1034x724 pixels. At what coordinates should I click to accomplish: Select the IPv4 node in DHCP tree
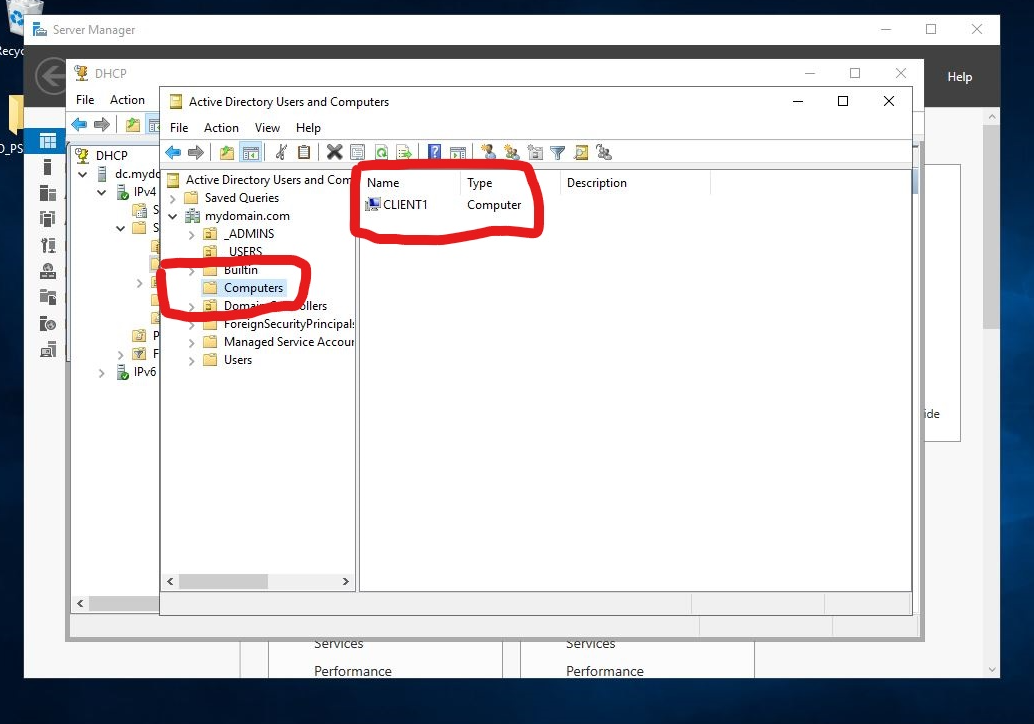144,192
